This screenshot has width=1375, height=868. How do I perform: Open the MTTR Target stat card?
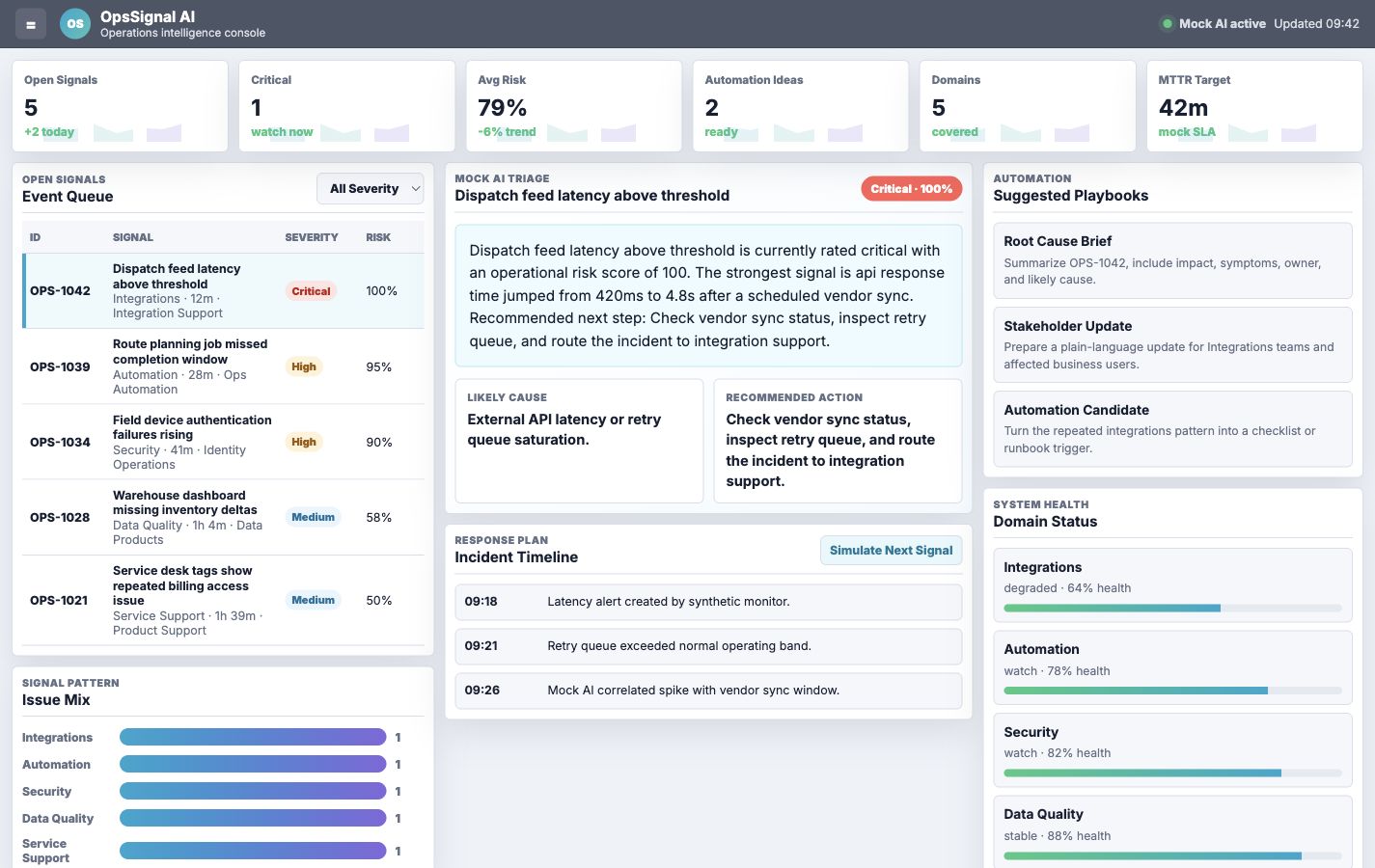1254,106
